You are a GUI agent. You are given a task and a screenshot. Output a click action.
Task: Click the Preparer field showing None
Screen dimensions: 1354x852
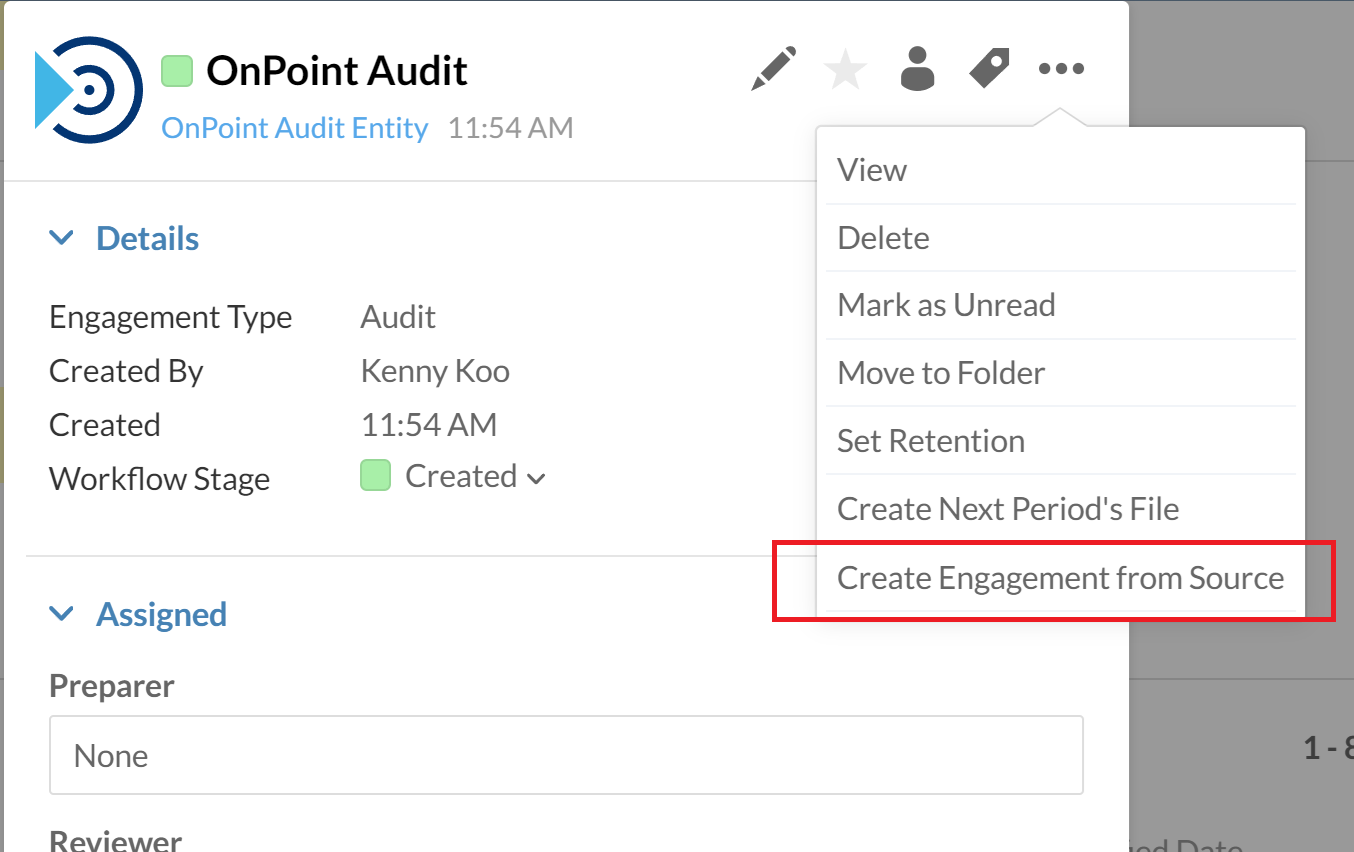(566, 755)
